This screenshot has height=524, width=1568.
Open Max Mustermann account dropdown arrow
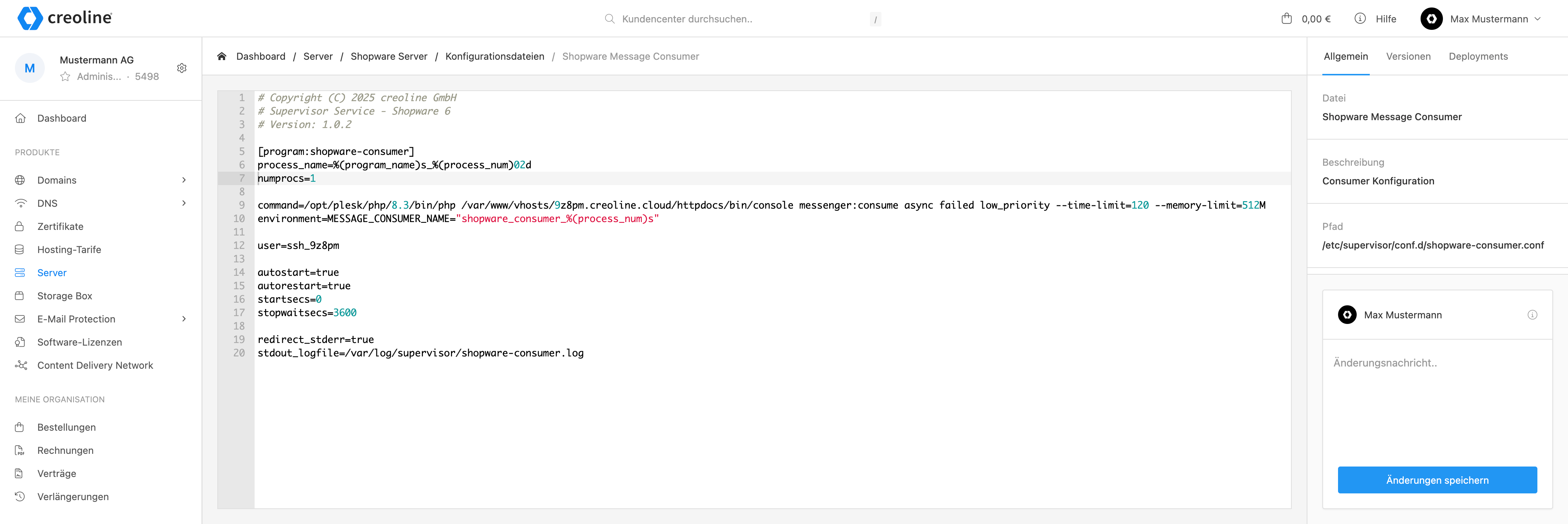1537,19
